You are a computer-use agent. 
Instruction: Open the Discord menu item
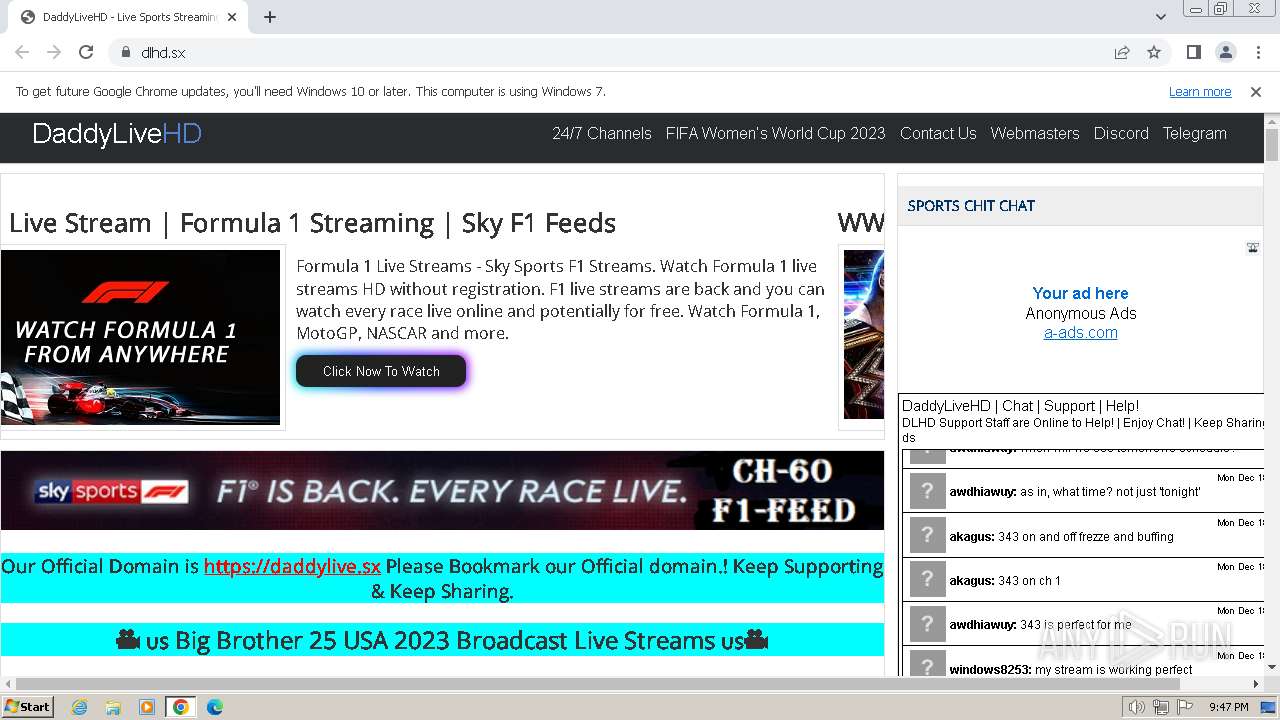tap(1121, 133)
